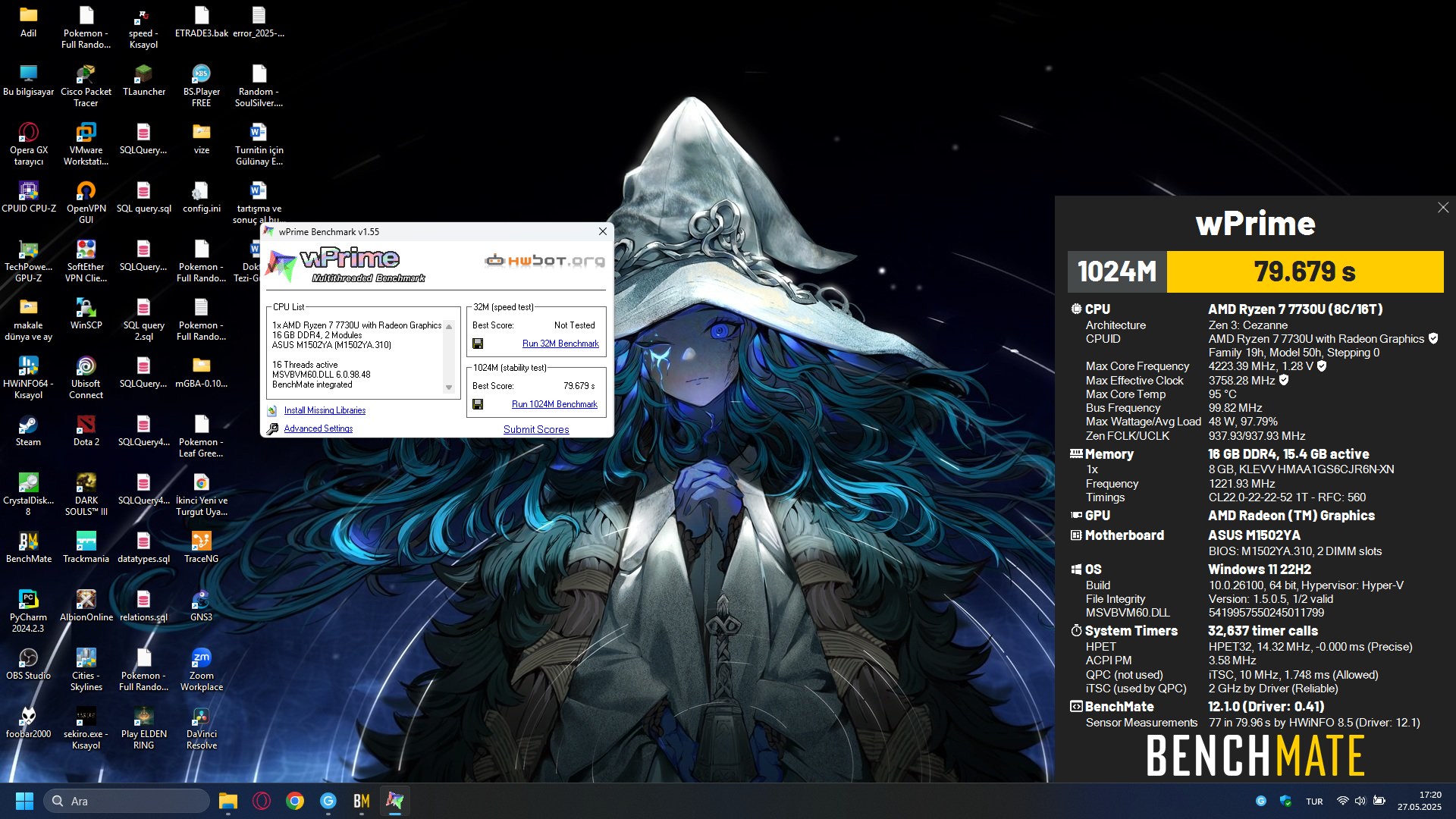Select the Adil folder icon
The height and width of the screenshot is (819, 1456).
click(x=28, y=21)
